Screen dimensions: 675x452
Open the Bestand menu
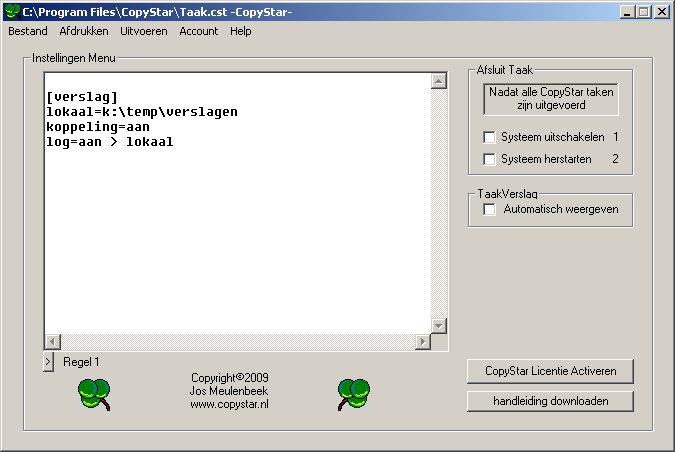pos(28,31)
